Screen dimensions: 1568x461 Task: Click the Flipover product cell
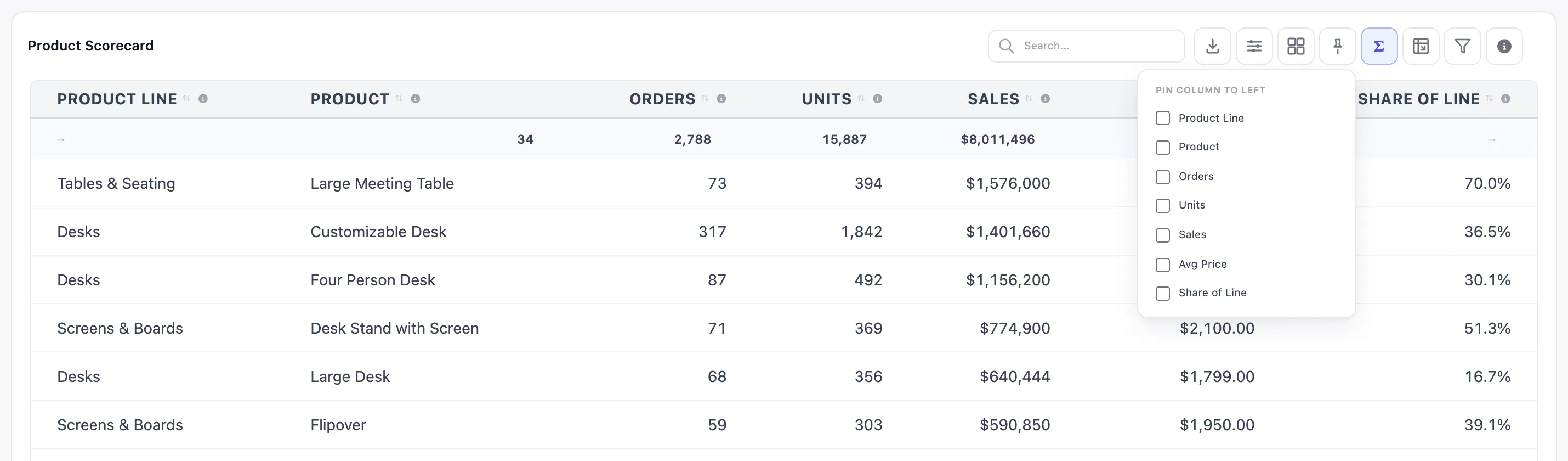coord(338,425)
